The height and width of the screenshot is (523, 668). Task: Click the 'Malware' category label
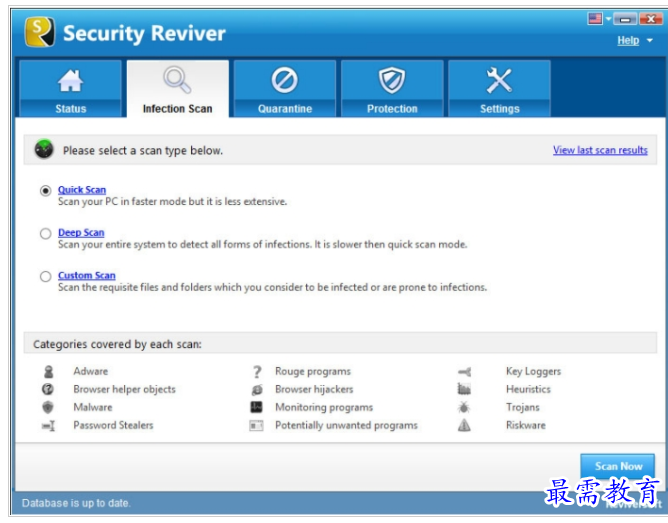tap(93, 407)
